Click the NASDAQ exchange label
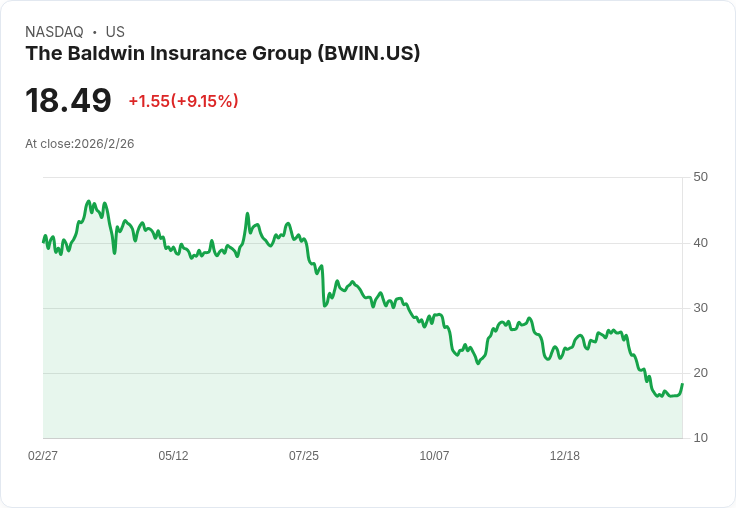The height and width of the screenshot is (508, 736). (54, 32)
